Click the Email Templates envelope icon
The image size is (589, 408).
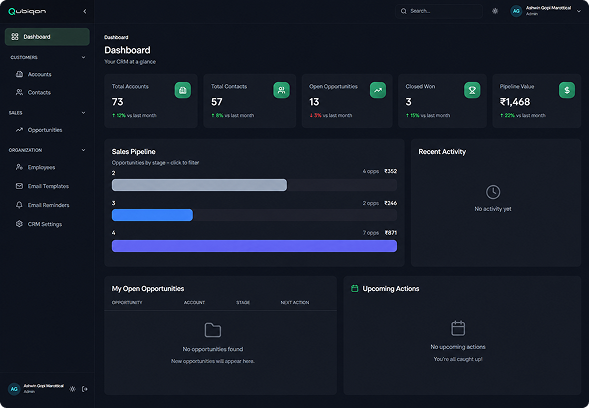[x=19, y=186]
